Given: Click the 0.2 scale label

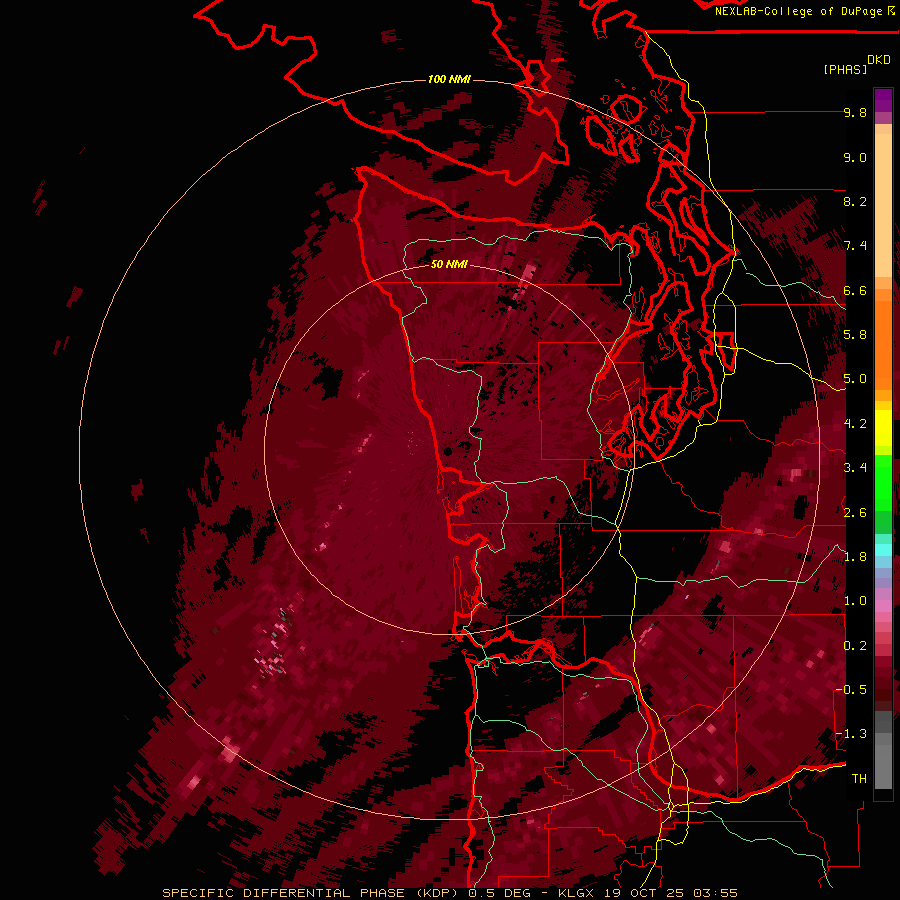Looking at the screenshot, I should click(x=855, y=646).
